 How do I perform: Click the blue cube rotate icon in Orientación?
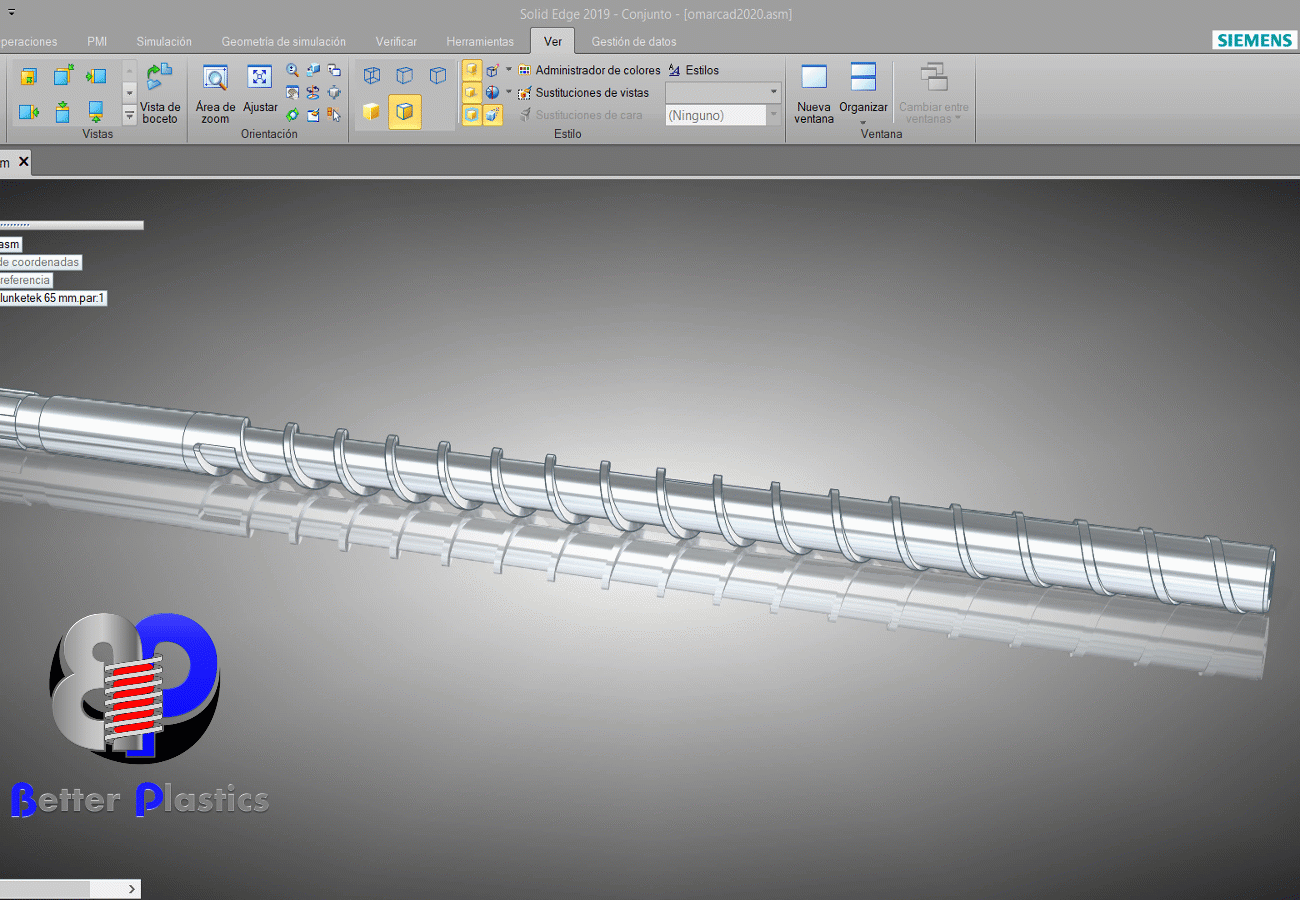click(x=314, y=70)
